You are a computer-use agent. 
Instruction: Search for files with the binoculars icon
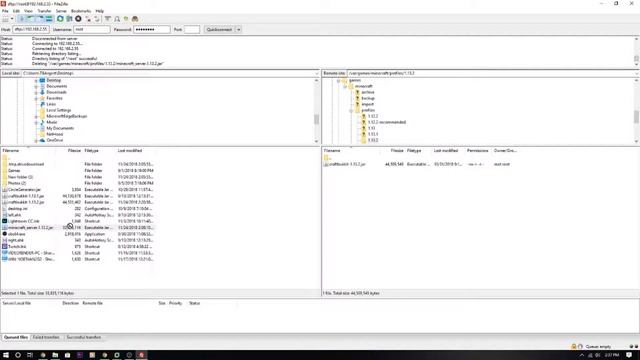coord(135,19)
